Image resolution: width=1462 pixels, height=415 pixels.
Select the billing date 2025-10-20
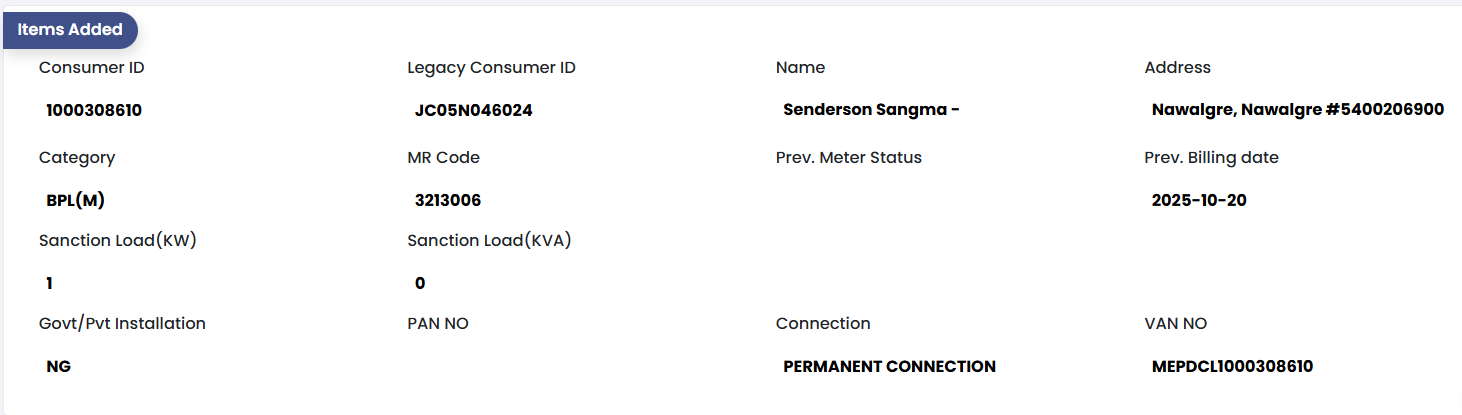click(x=1199, y=201)
